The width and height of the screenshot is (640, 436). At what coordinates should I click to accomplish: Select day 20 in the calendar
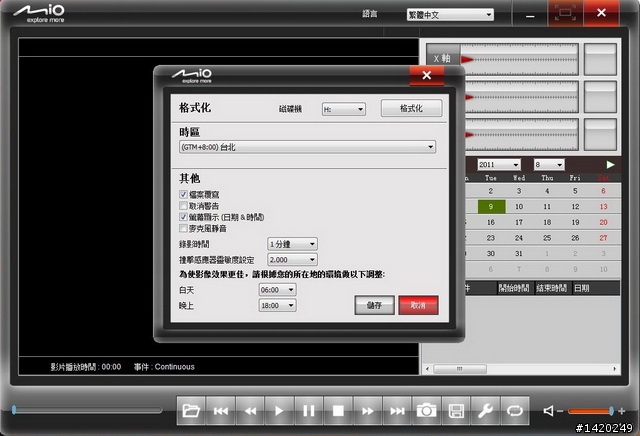click(x=604, y=222)
